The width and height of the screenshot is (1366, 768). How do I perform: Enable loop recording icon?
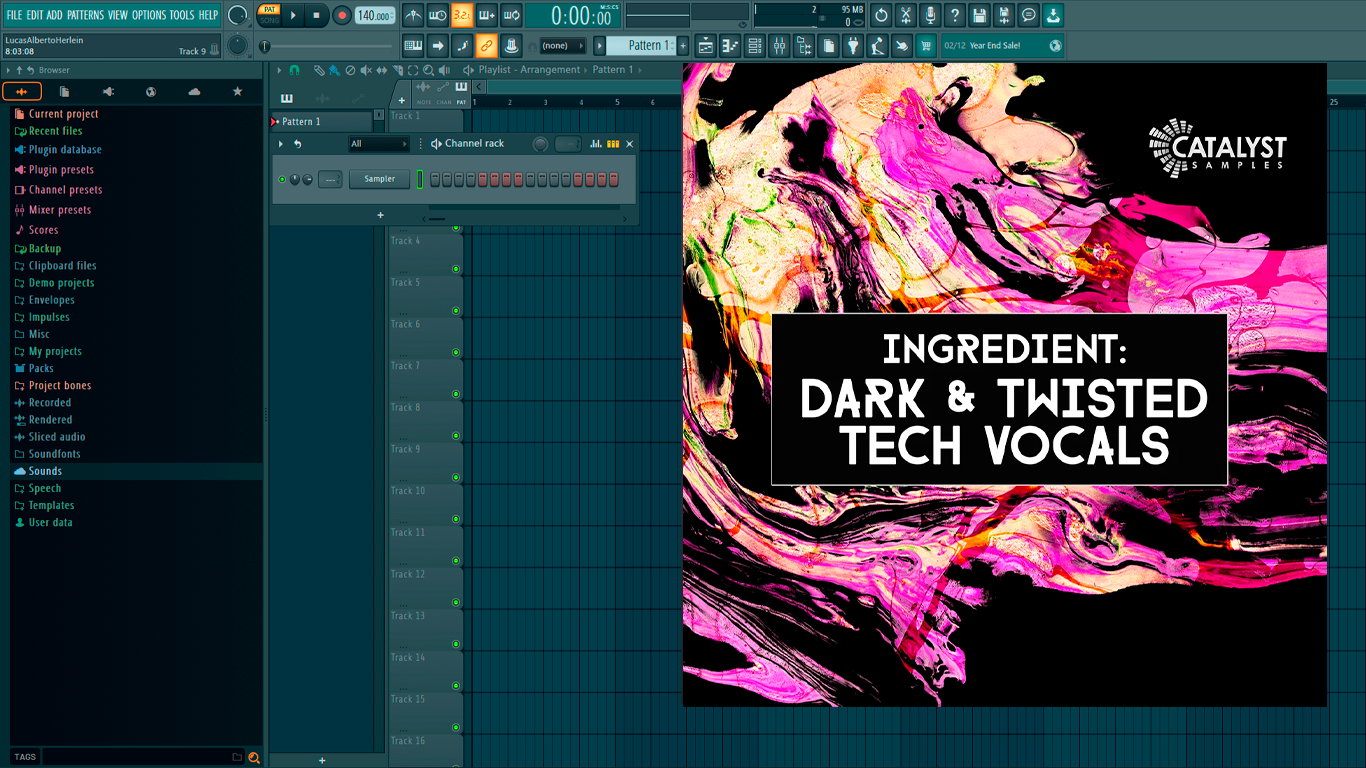[511, 15]
